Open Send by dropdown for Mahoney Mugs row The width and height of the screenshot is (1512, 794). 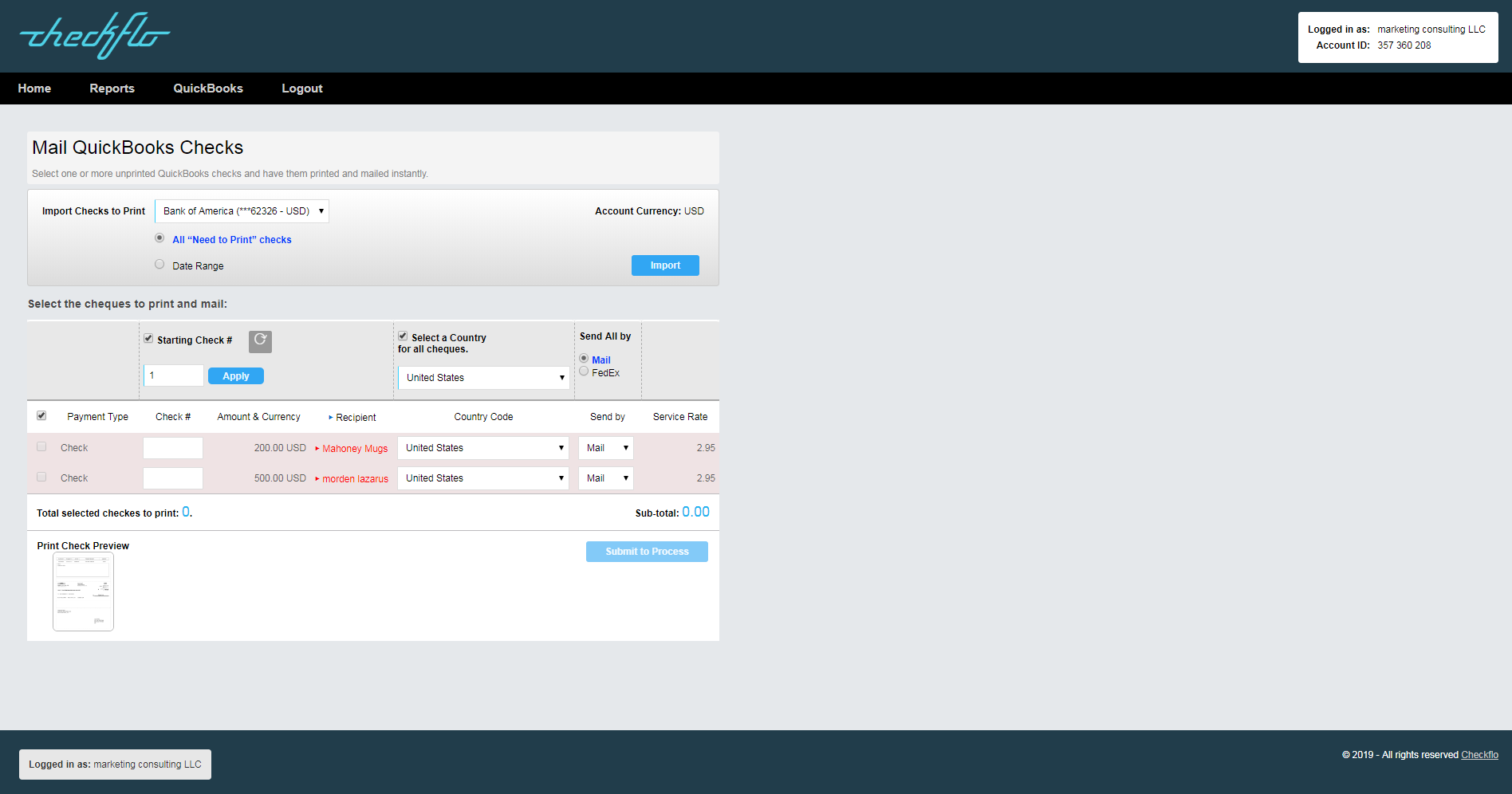point(606,448)
